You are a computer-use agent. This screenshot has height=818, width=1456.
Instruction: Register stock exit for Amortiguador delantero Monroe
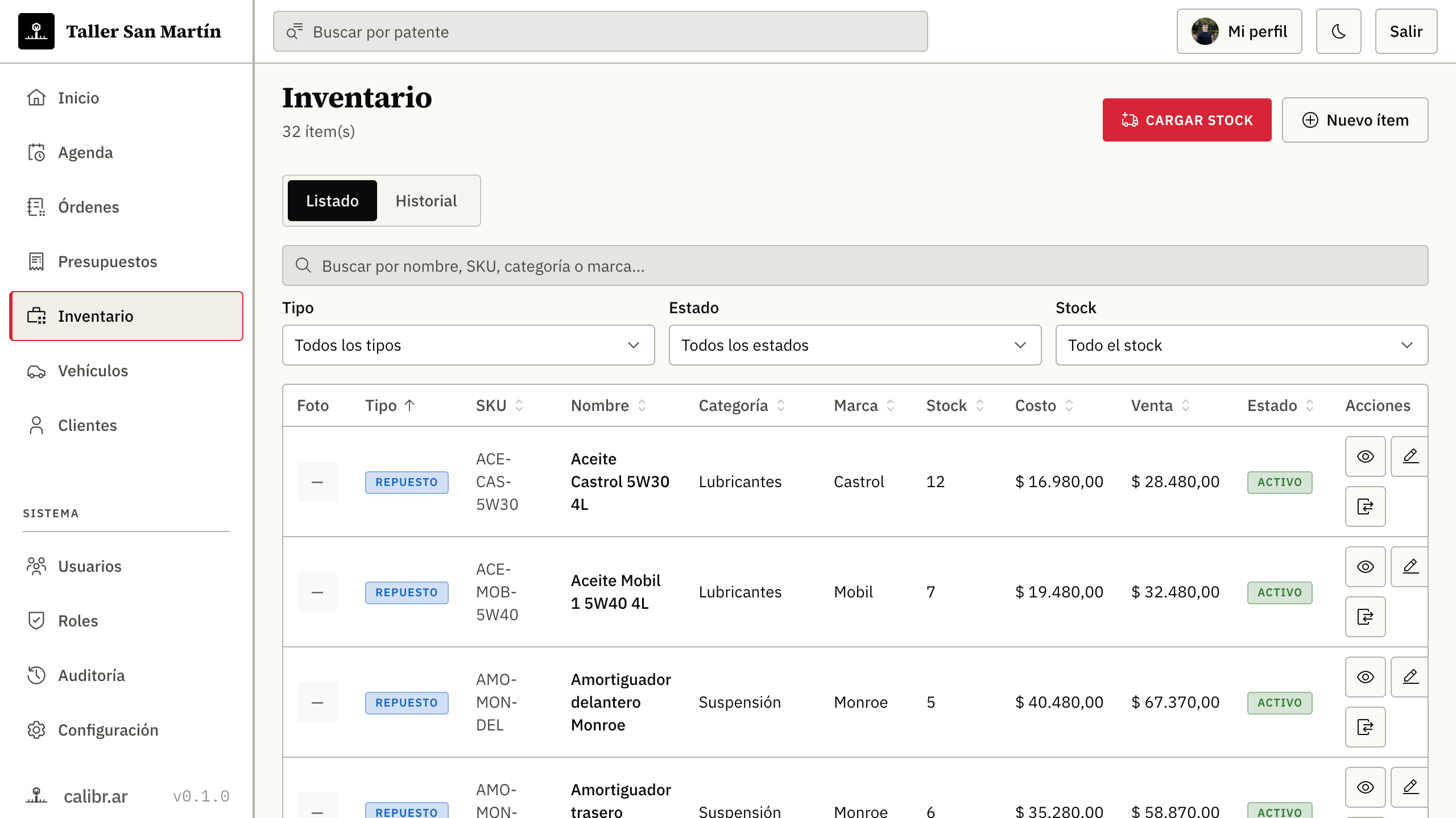click(x=1365, y=727)
